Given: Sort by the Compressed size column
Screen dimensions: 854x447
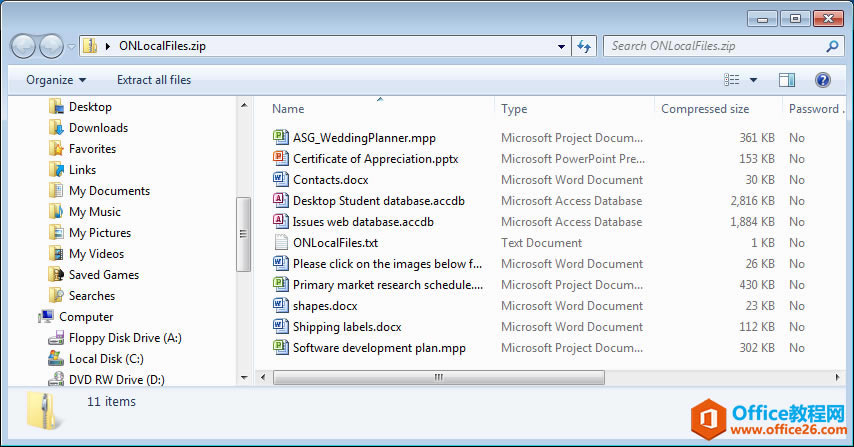Looking at the screenshot, I should (704, 109).
